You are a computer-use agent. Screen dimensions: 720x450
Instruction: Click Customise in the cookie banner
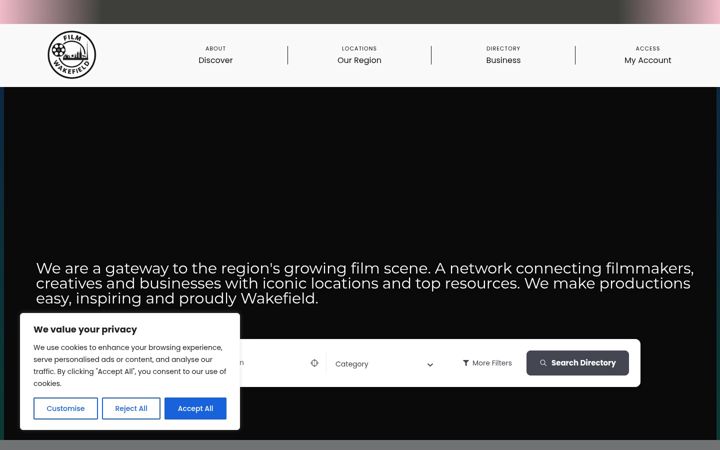66,408
